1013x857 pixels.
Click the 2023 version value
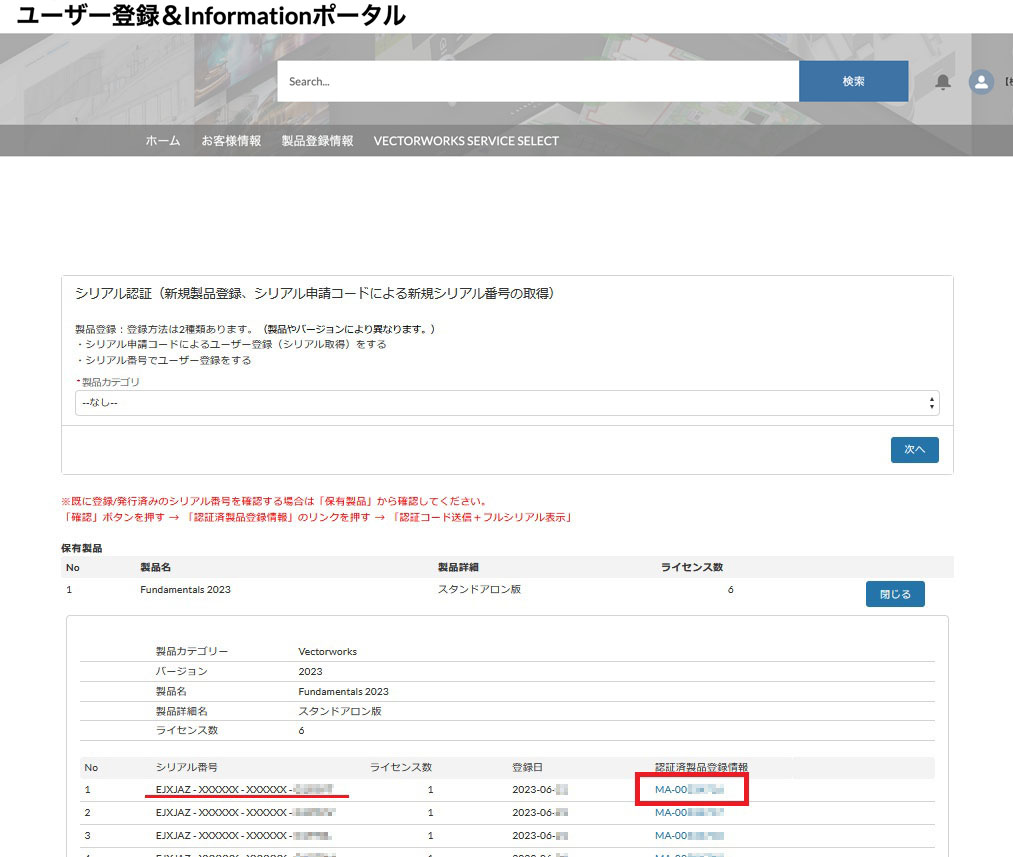tap(310, 672)
